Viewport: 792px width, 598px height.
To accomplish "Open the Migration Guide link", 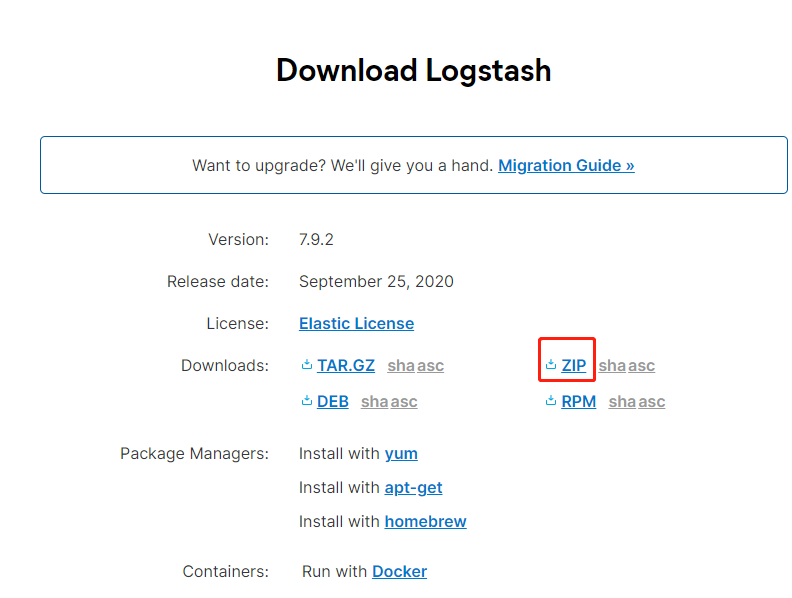I will 566,166.
